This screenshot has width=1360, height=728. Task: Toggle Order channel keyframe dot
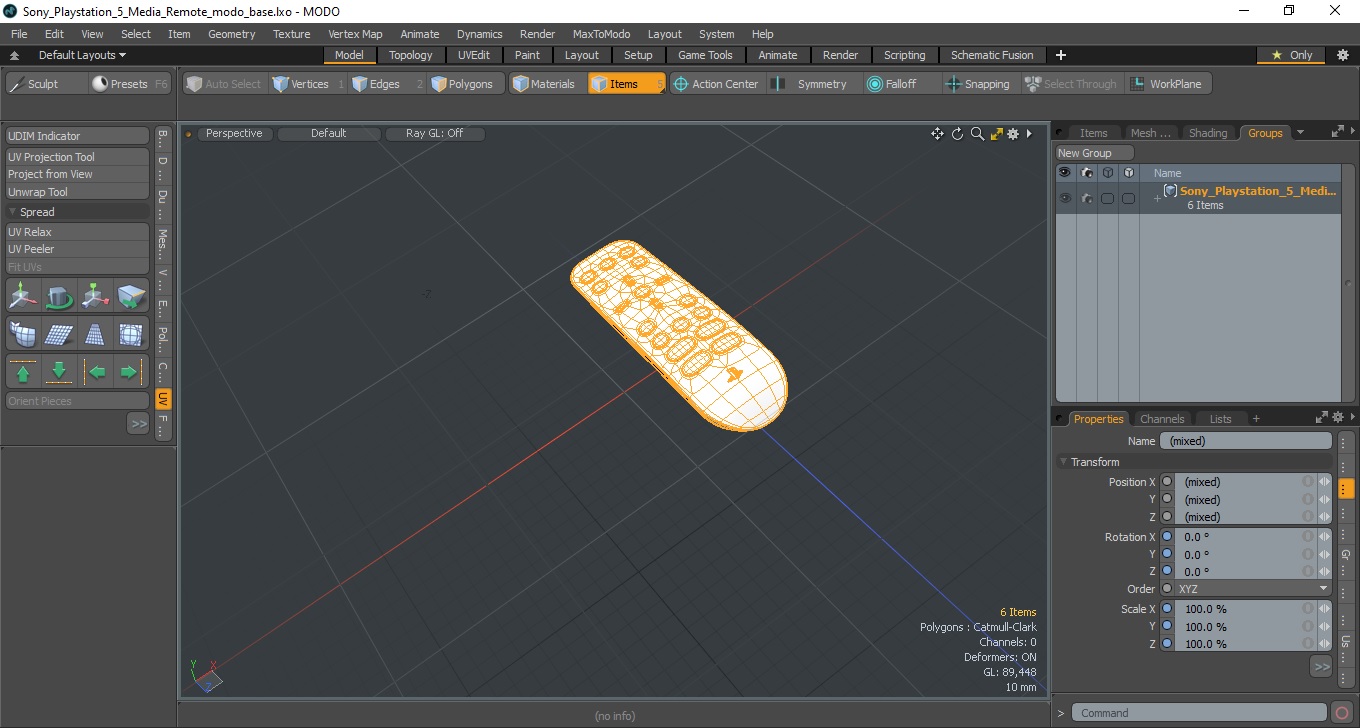pyautogui.click(x=1167, y=589)
